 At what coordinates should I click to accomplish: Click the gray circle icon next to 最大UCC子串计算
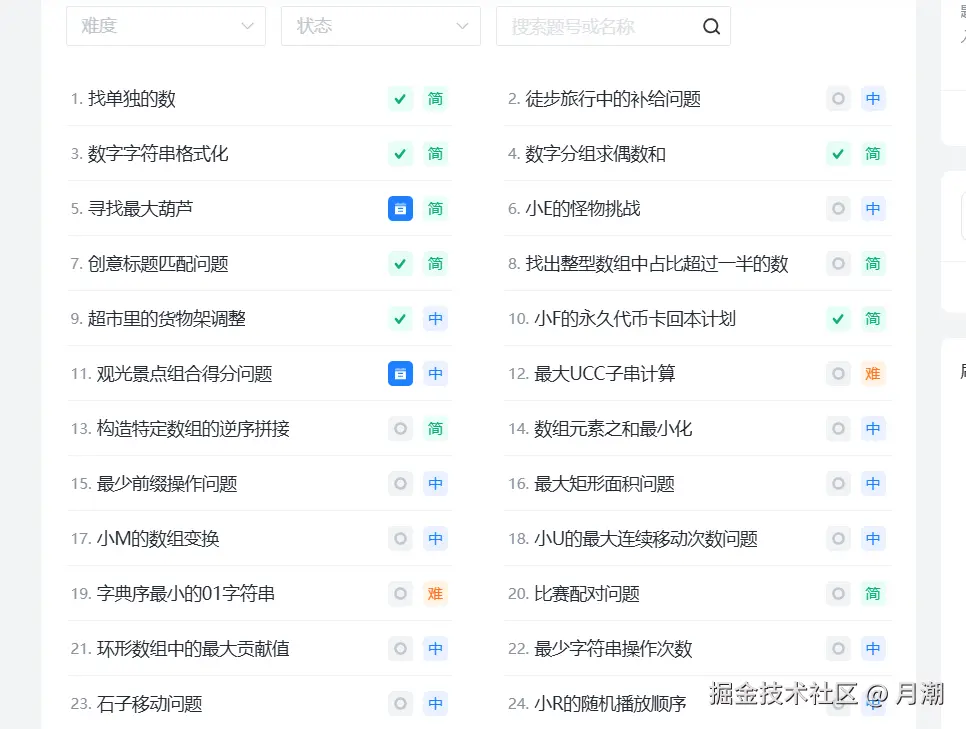[838, 373]
